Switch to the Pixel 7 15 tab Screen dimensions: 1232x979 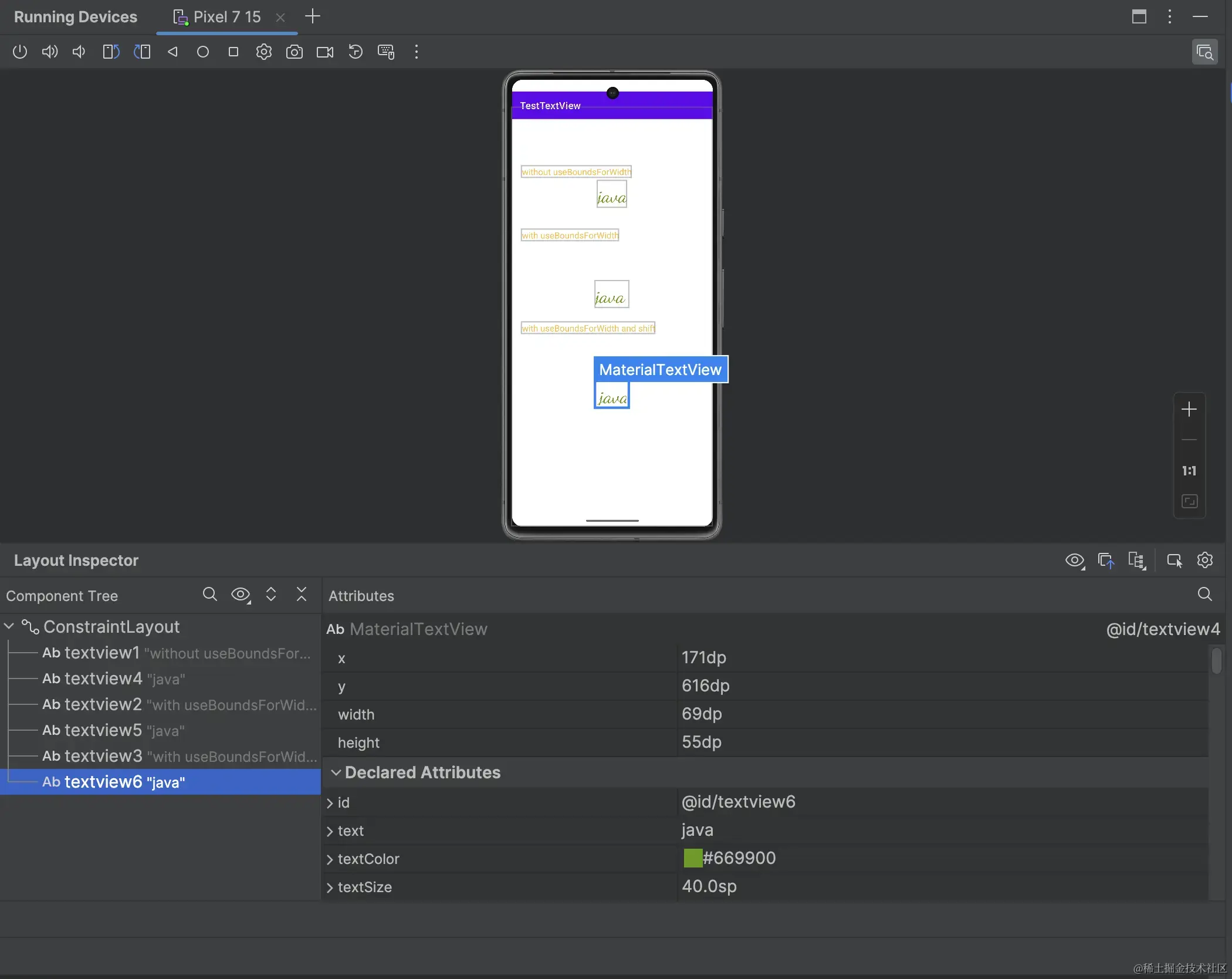(x=226, y=17)
